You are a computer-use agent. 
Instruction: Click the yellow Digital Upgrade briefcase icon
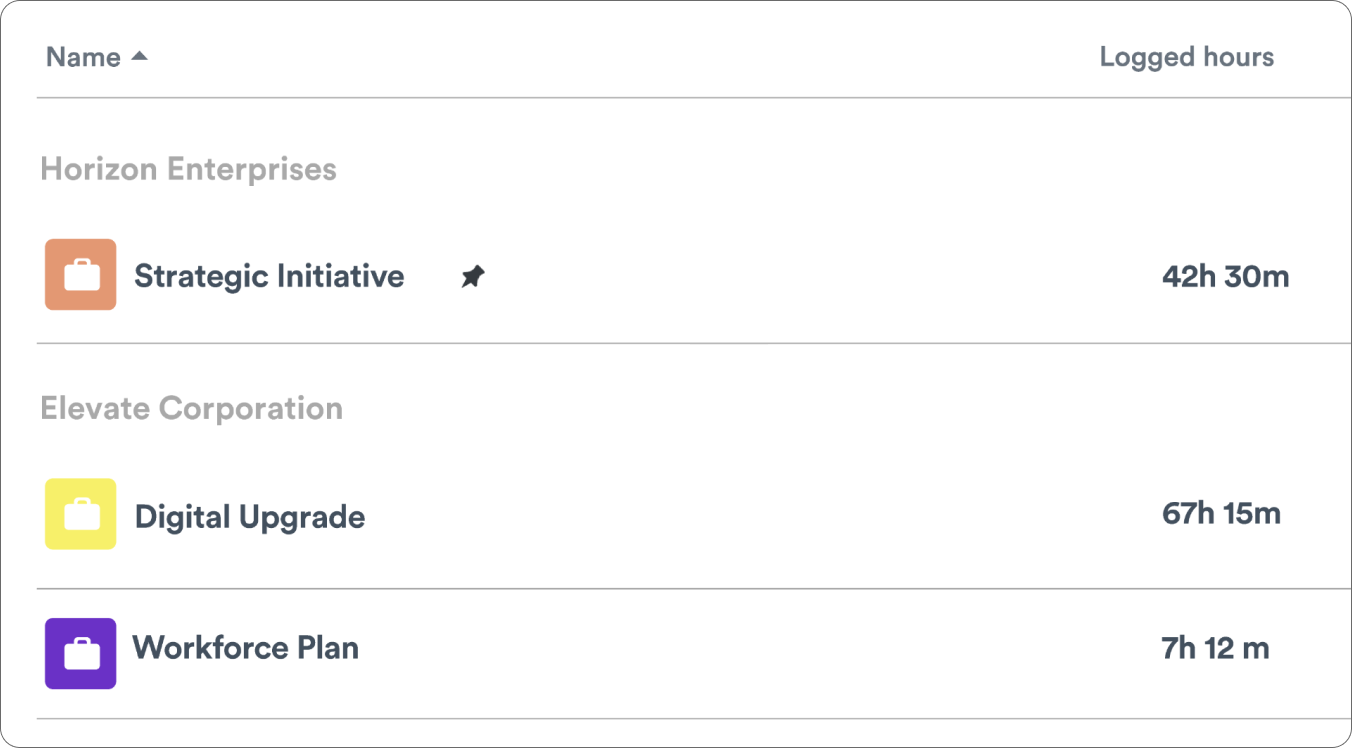(x=80, y=514)
